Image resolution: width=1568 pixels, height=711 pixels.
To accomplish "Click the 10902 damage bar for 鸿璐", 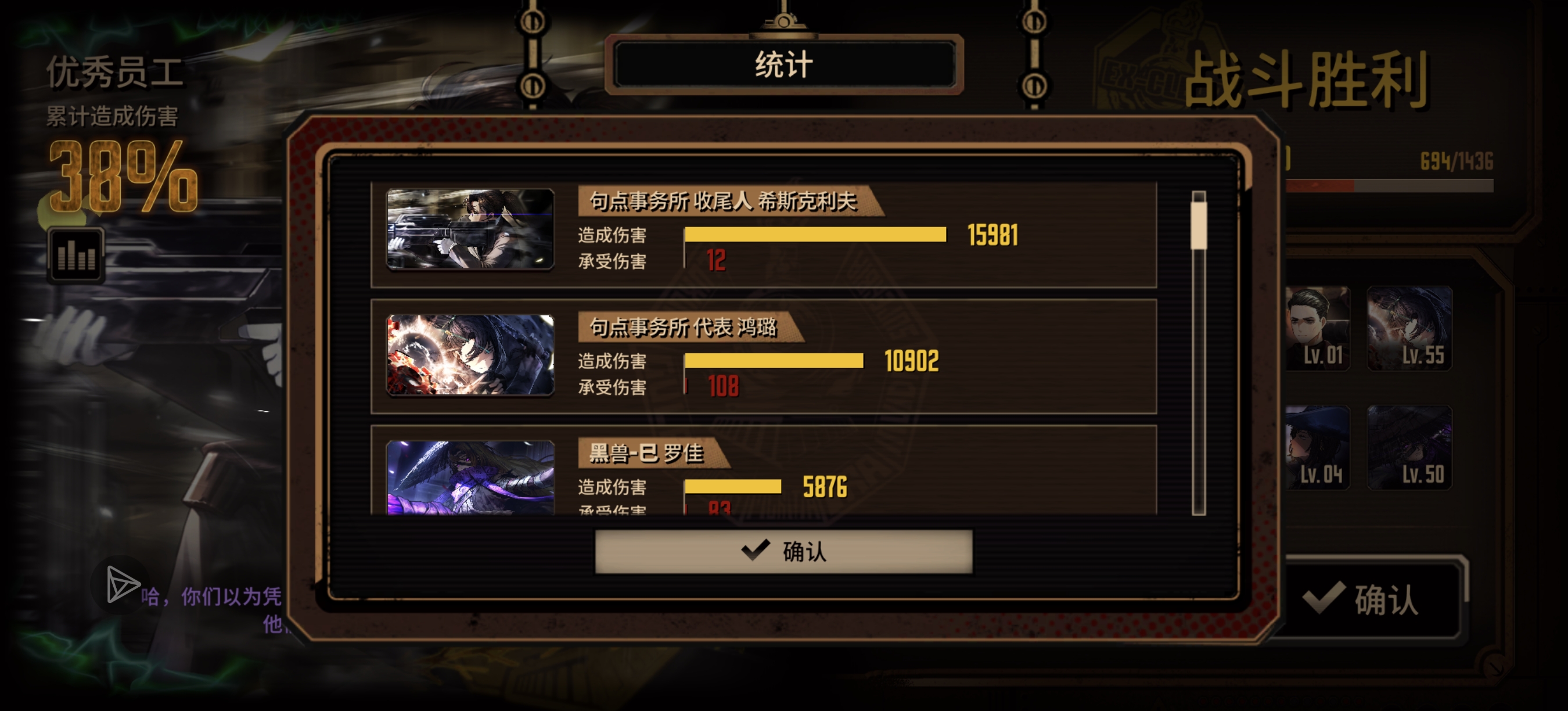I will click(774, 360).
